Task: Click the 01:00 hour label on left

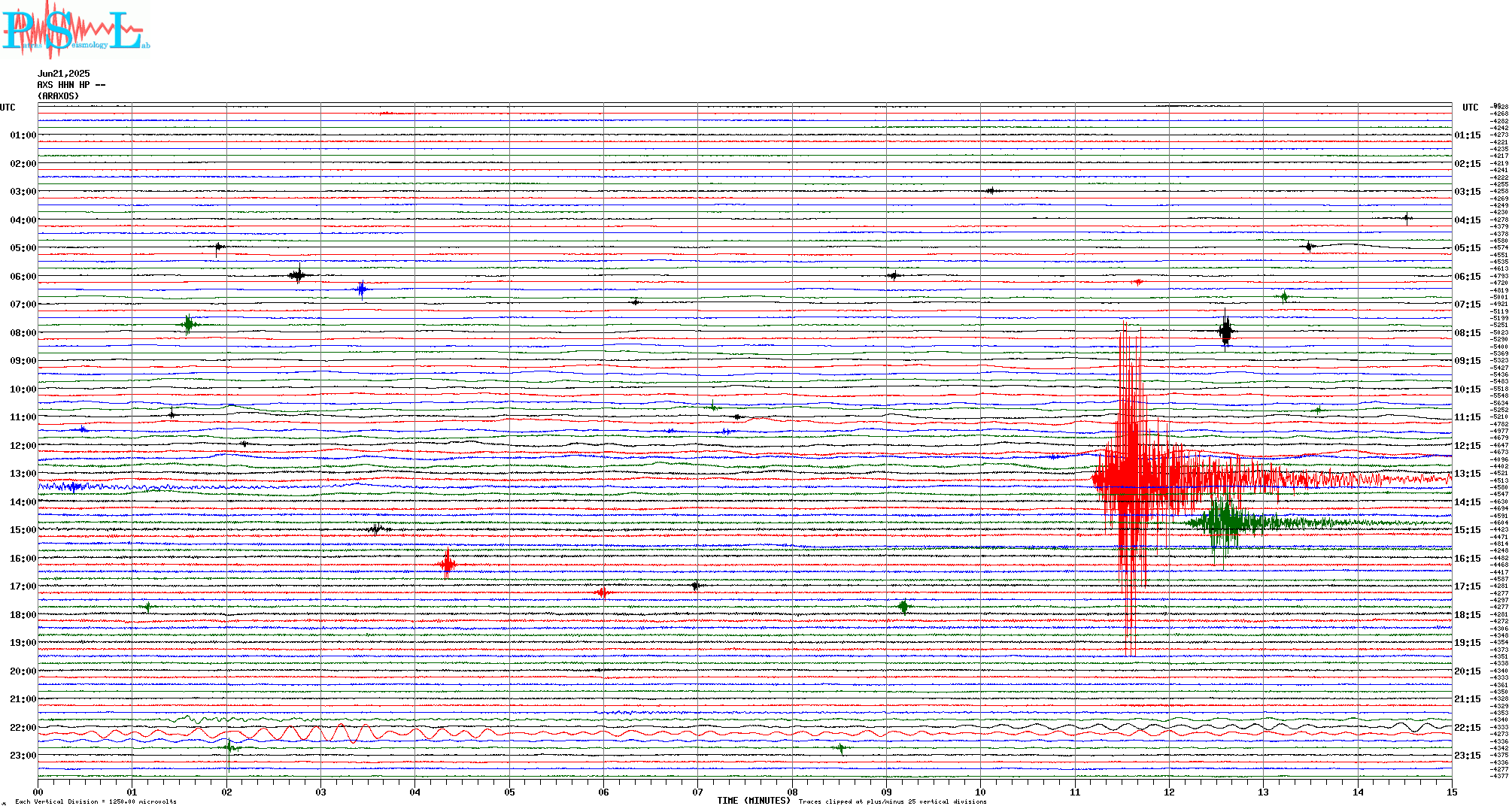Action: click(x=23, y=135)
